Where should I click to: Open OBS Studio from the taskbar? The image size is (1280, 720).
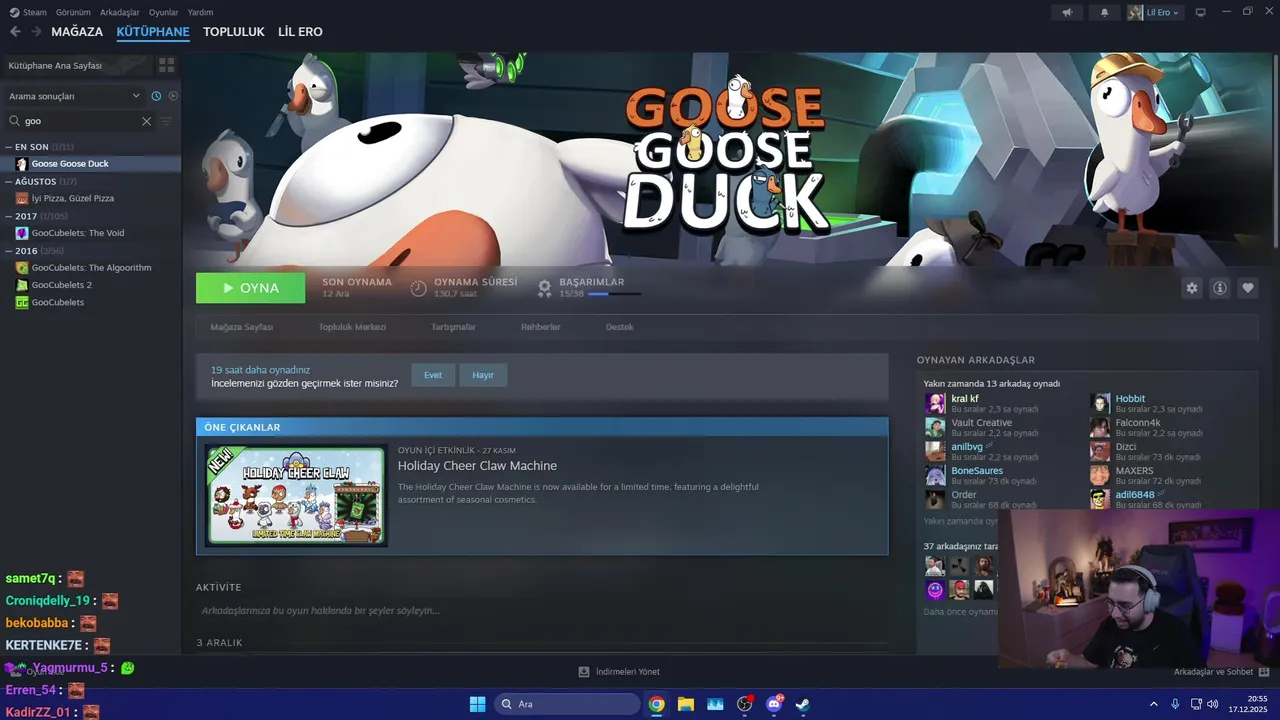coord(744,704)
